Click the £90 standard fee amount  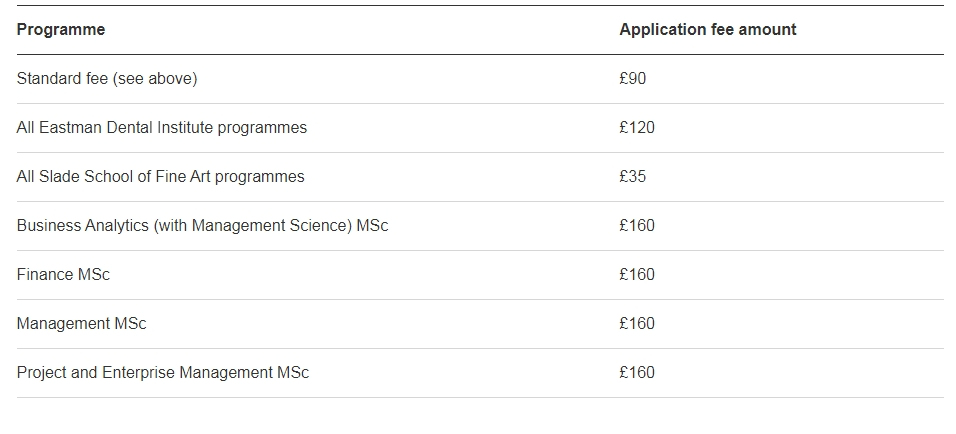click(x=633, y=79)
